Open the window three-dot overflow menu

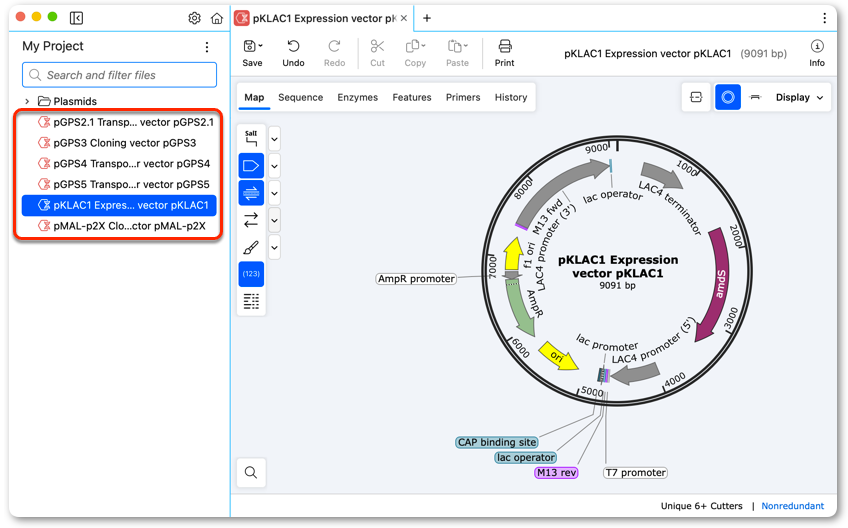coord(824,18)
